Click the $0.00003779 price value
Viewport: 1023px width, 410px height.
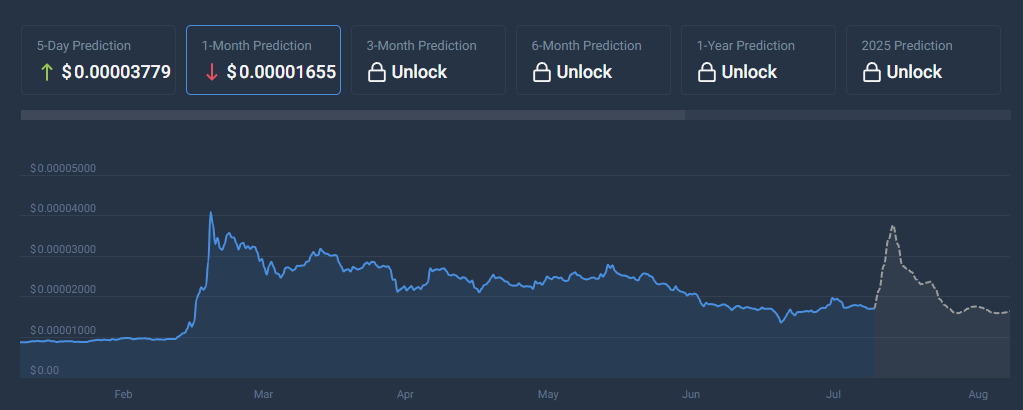(x=116, y=72)
